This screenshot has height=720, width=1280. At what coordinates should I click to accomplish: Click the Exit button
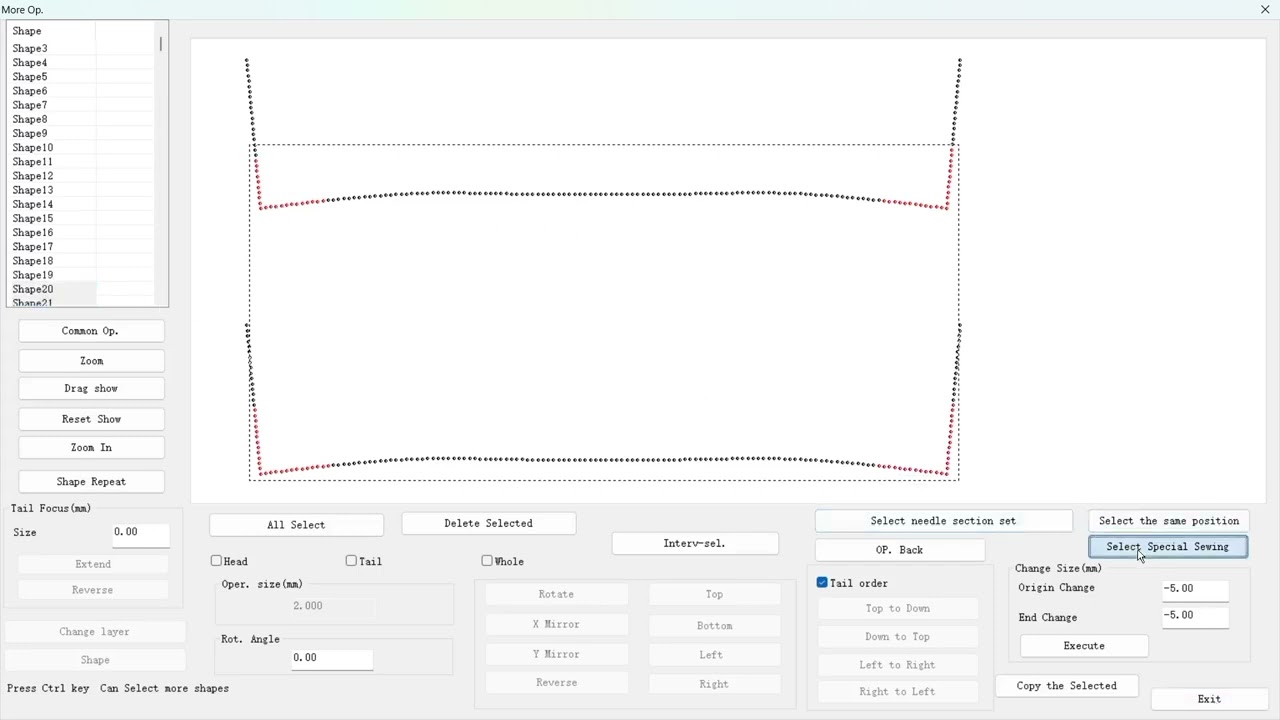[1209, 699]
